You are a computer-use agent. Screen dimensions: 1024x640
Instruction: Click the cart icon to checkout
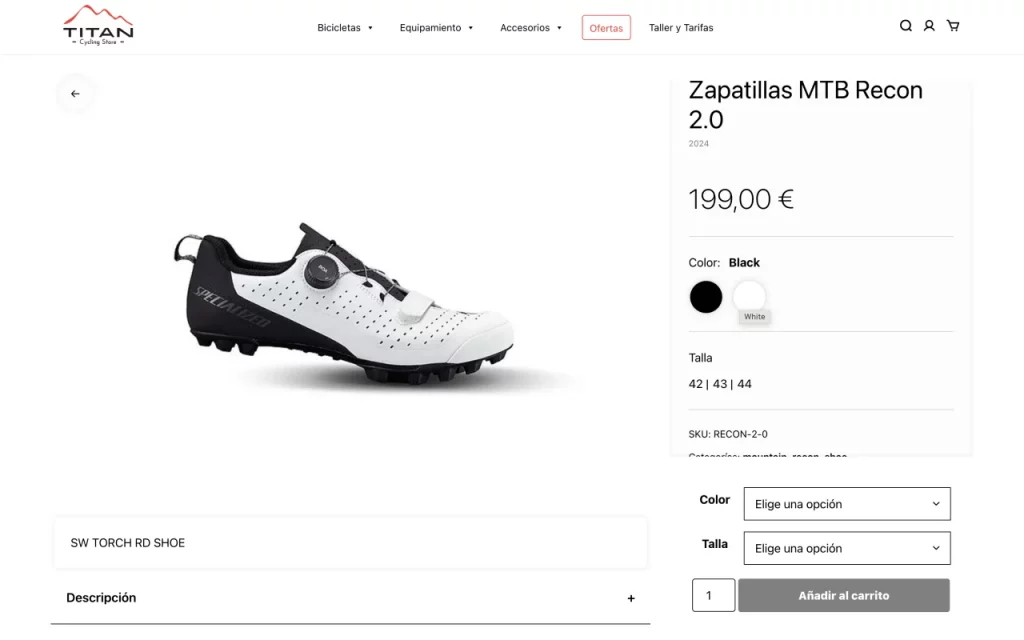[x=953, y=26]
